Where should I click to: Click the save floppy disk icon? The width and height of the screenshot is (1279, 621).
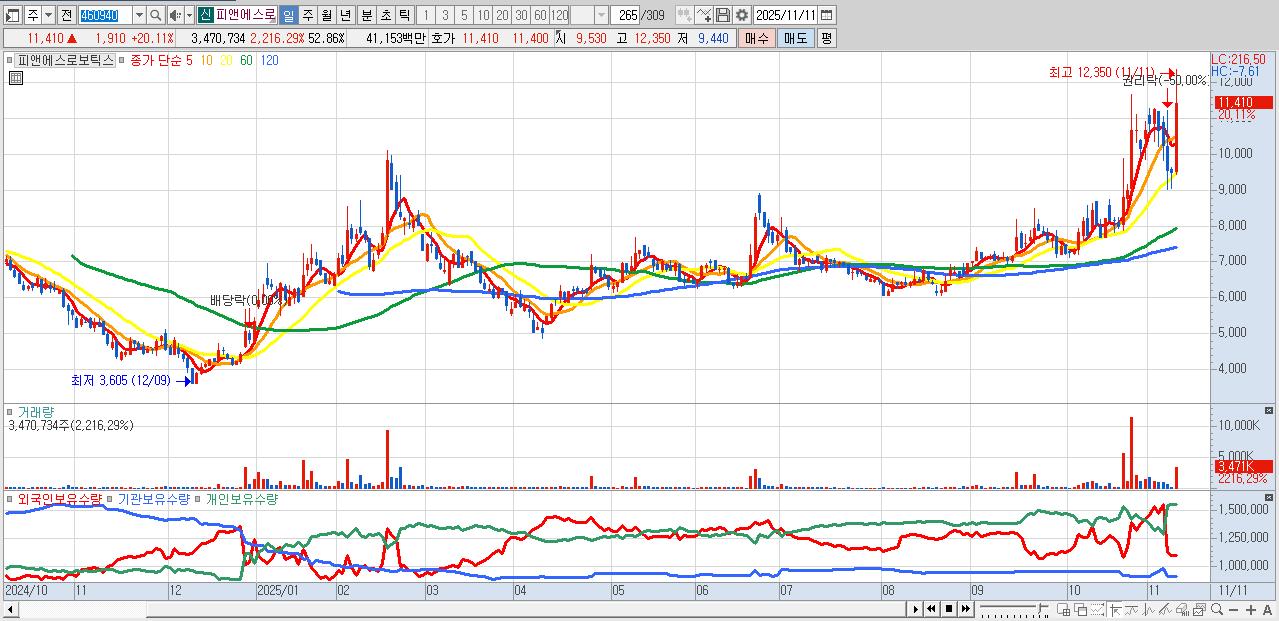pos(723,15)
